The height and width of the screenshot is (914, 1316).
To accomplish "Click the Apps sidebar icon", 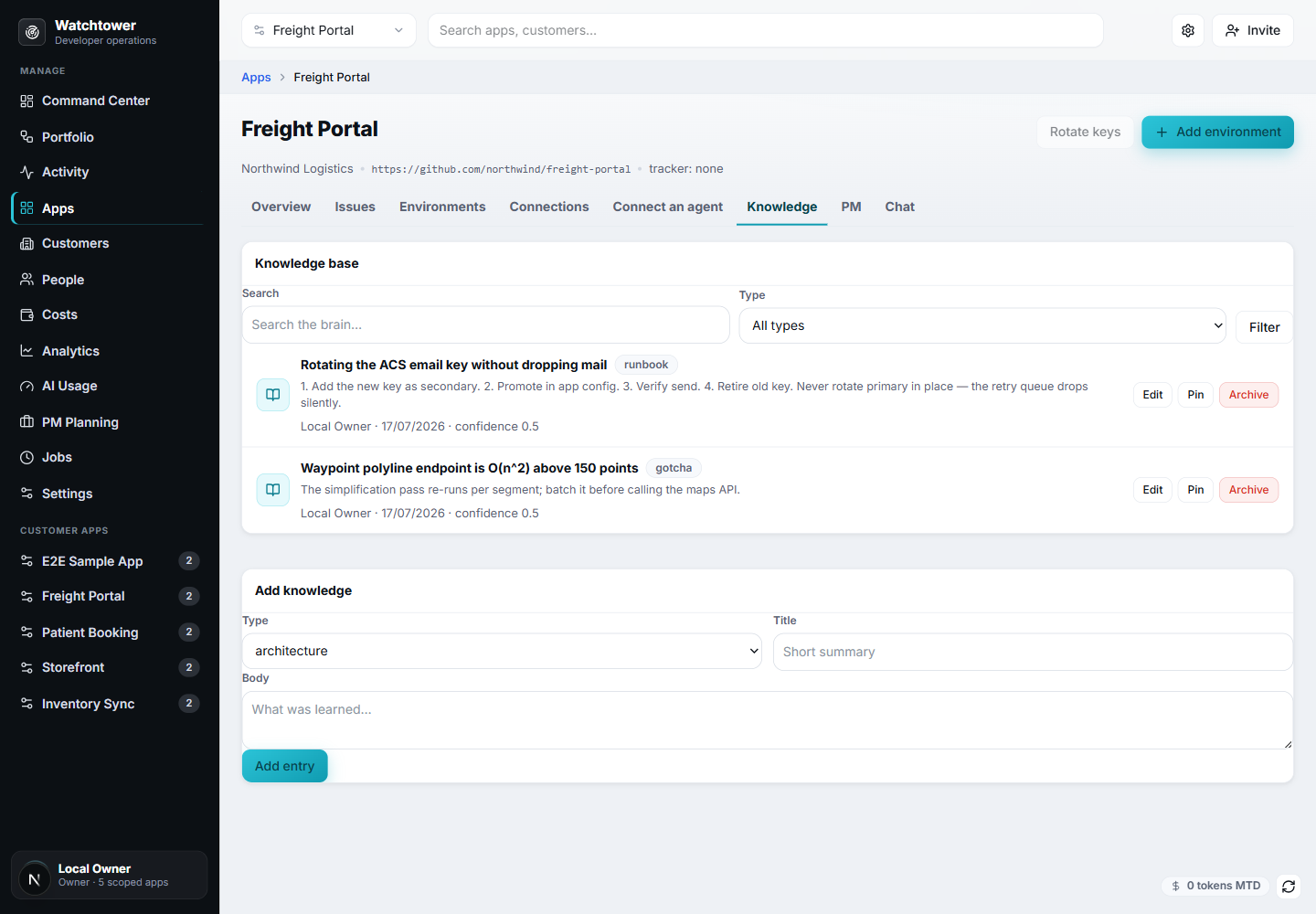I will click(27, 208).
